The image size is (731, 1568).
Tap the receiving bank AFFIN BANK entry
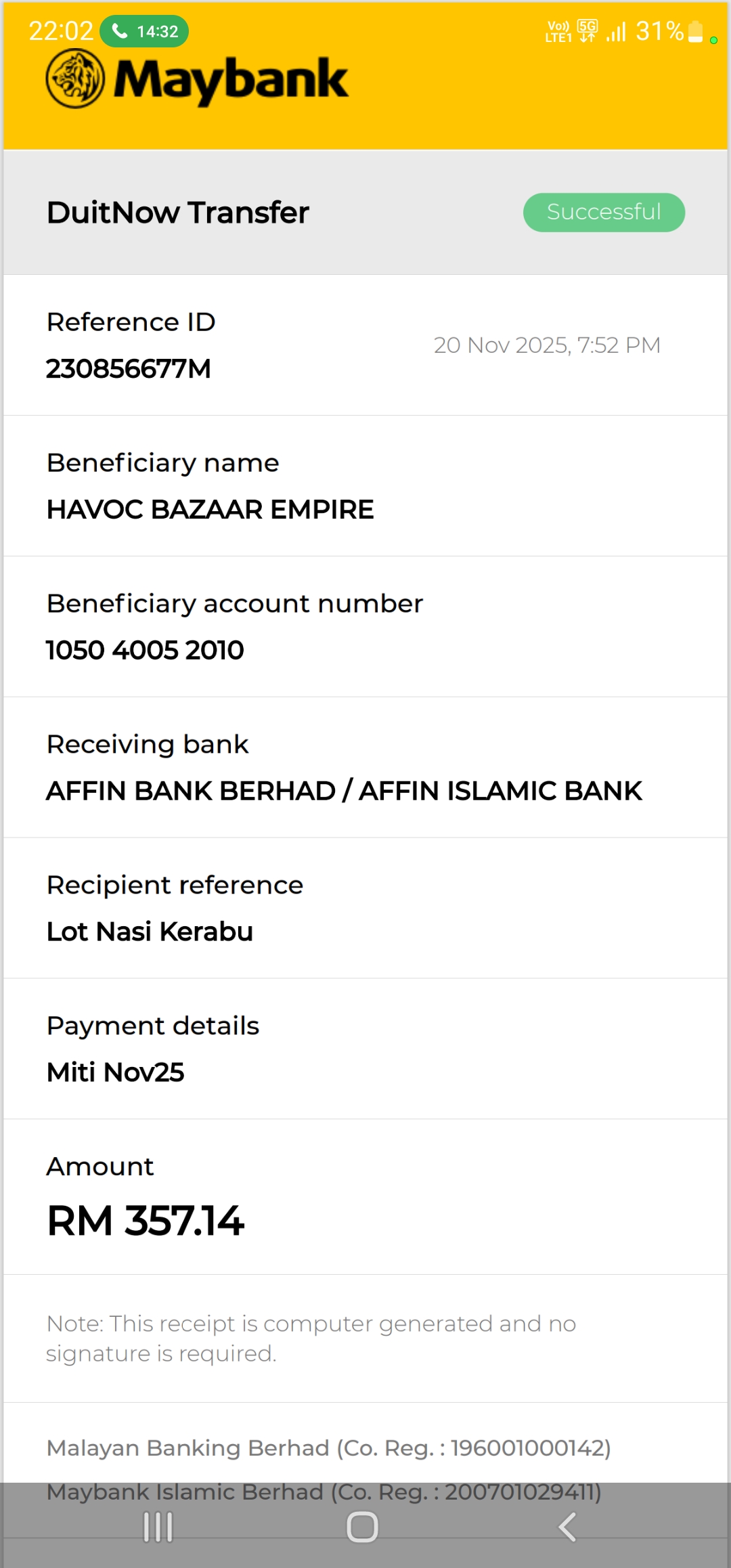coord(344,791)
